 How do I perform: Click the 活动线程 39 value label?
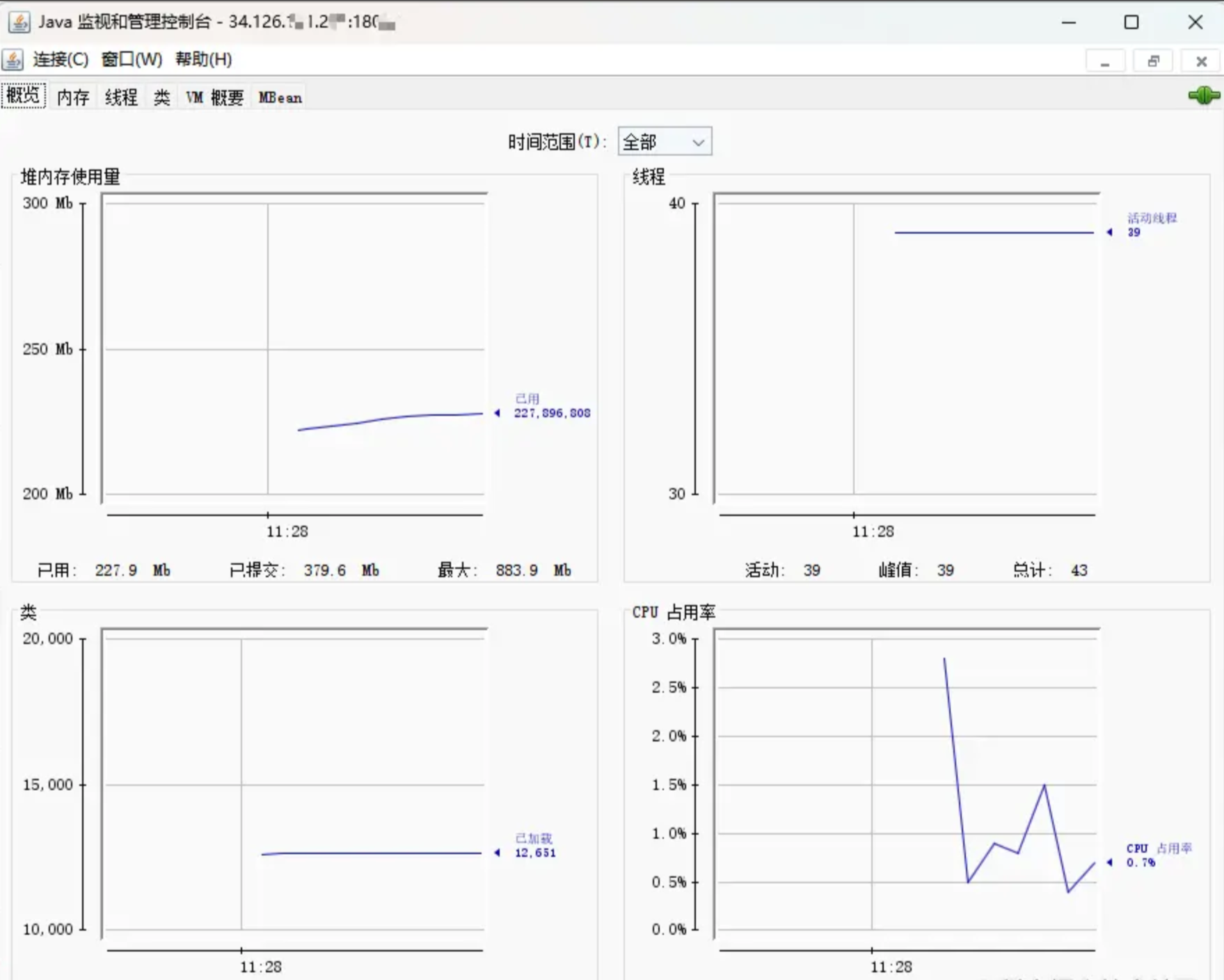pos(1151,225)
